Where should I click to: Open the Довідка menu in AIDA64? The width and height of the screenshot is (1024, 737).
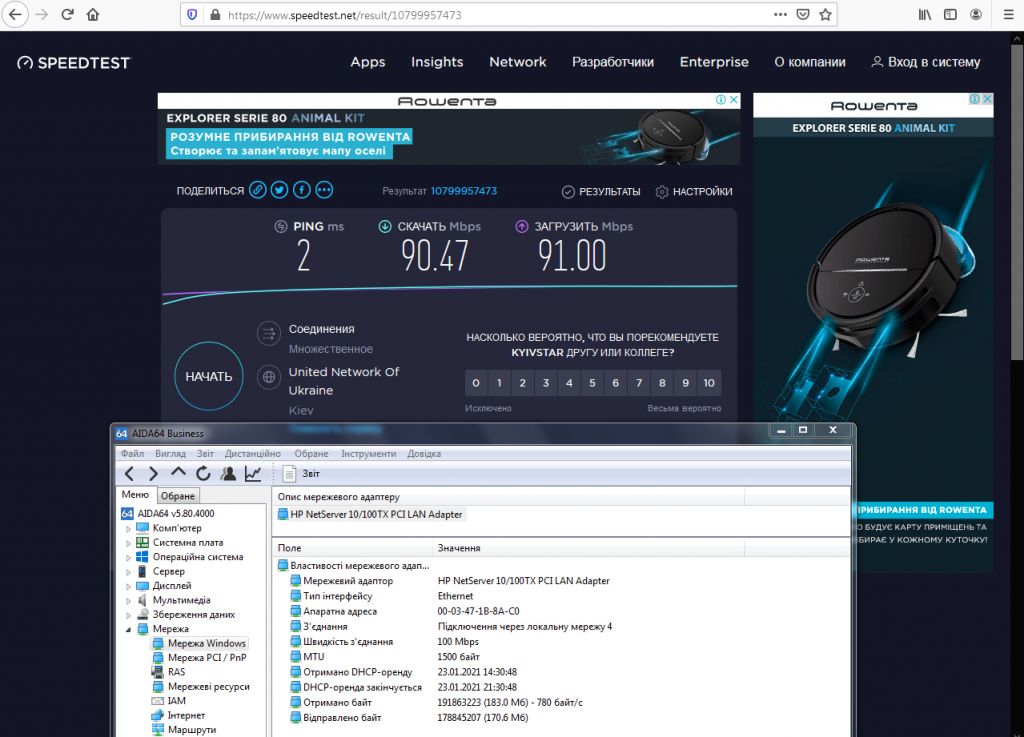(424, 454)
